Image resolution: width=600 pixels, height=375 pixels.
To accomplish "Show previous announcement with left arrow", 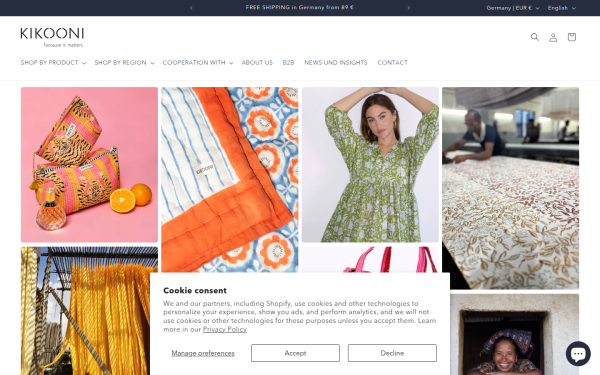I will pos(191,8).
